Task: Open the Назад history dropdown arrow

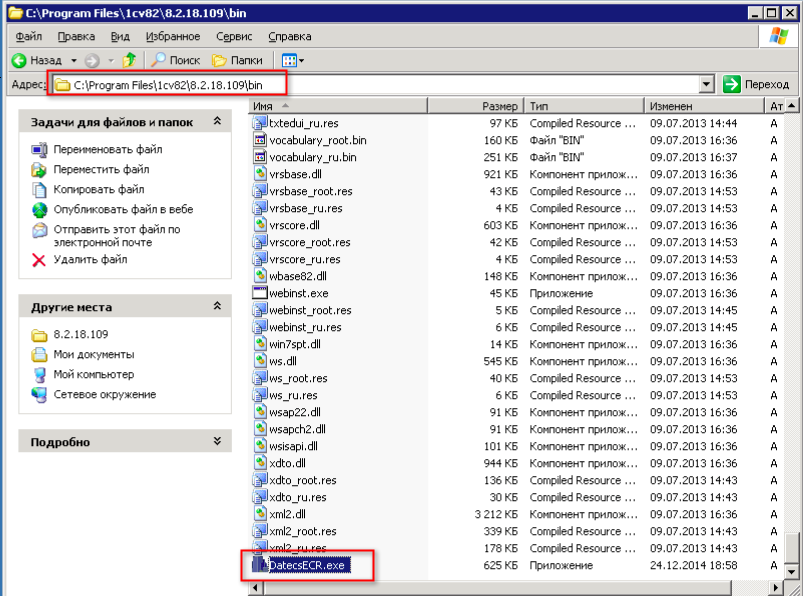Action: [x=74, y=60]
